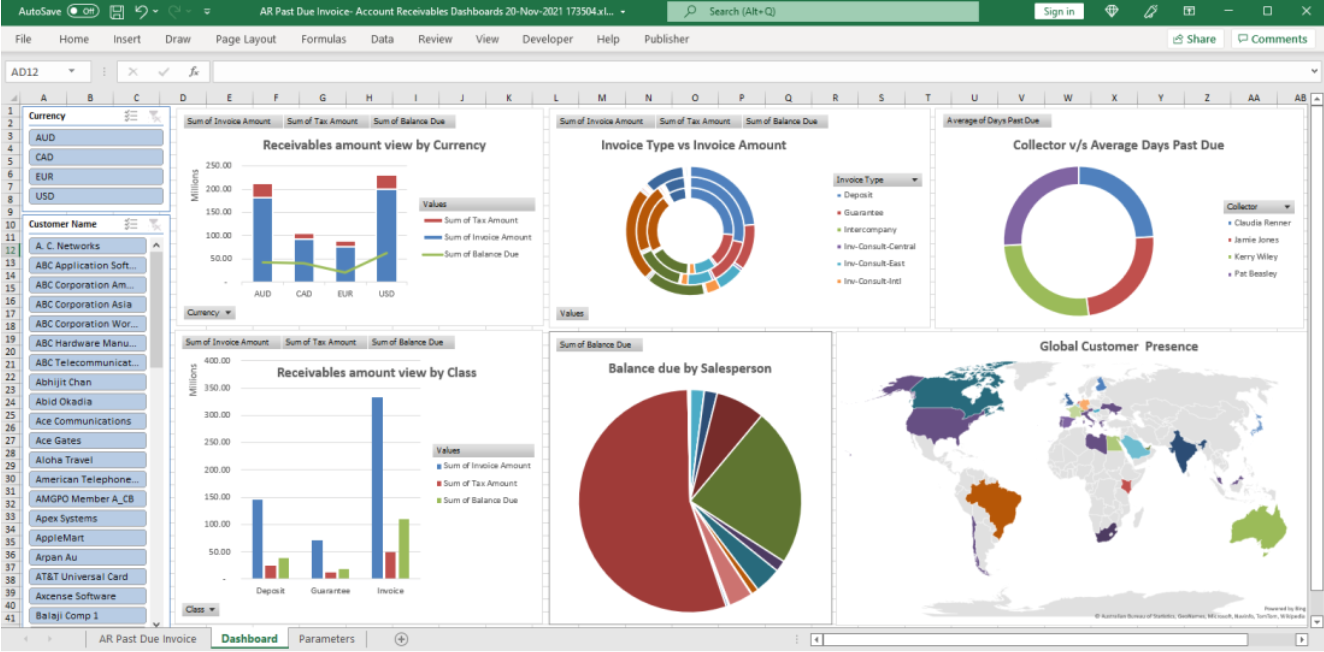Click the Sign in button
Screen dimensions: 1324x652
pyautogui.click(x=1058, y=11)
